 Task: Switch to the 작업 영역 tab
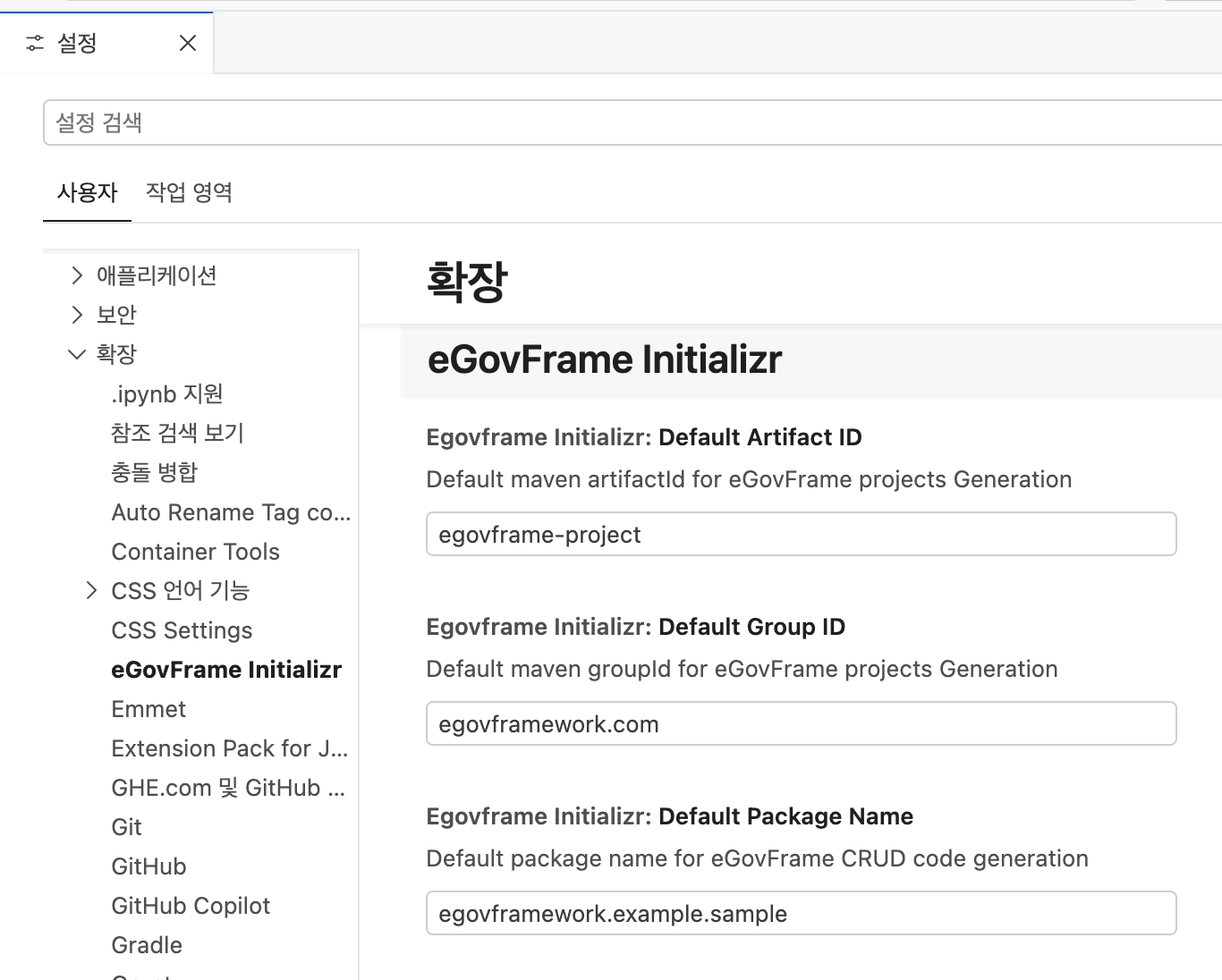click(x=189, y=192)
